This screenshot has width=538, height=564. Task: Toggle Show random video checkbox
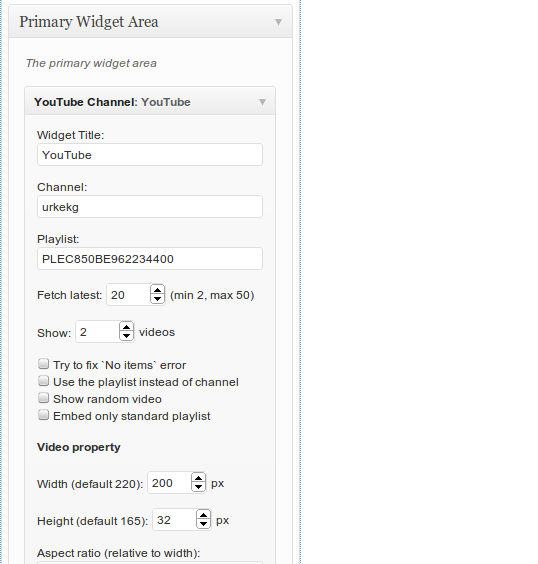coord(44,397)
